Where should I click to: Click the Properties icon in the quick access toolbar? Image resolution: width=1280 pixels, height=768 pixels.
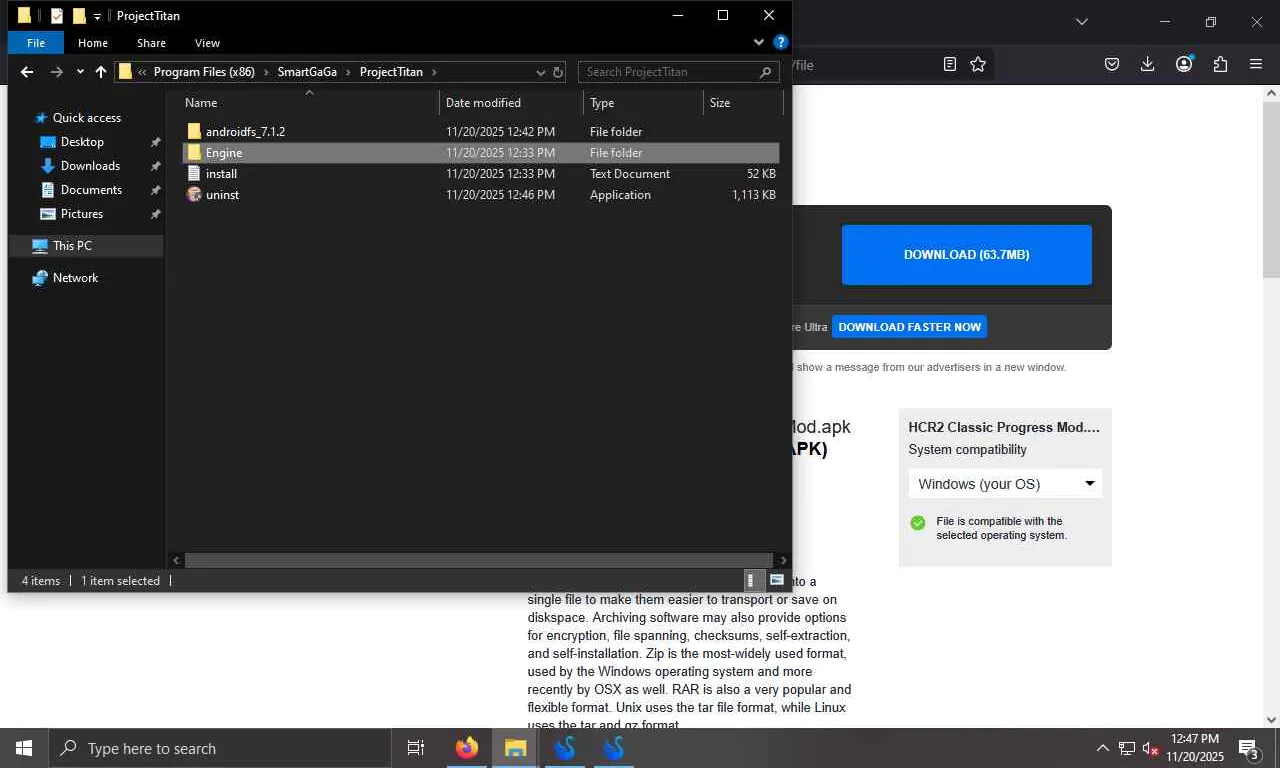(x=56, y=16)
